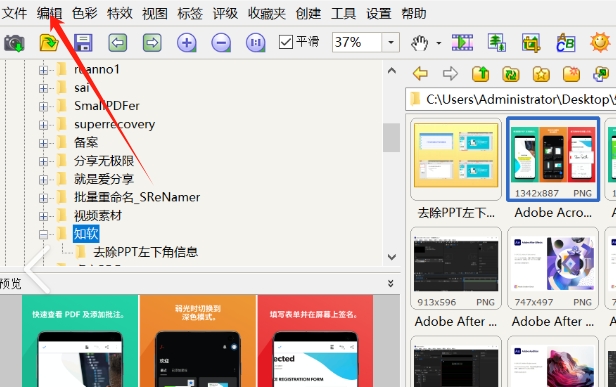Click the CB batch rename icon
The width and height of the screenshot is (616, 387).
pyautogui.click(x=566, y=42)
